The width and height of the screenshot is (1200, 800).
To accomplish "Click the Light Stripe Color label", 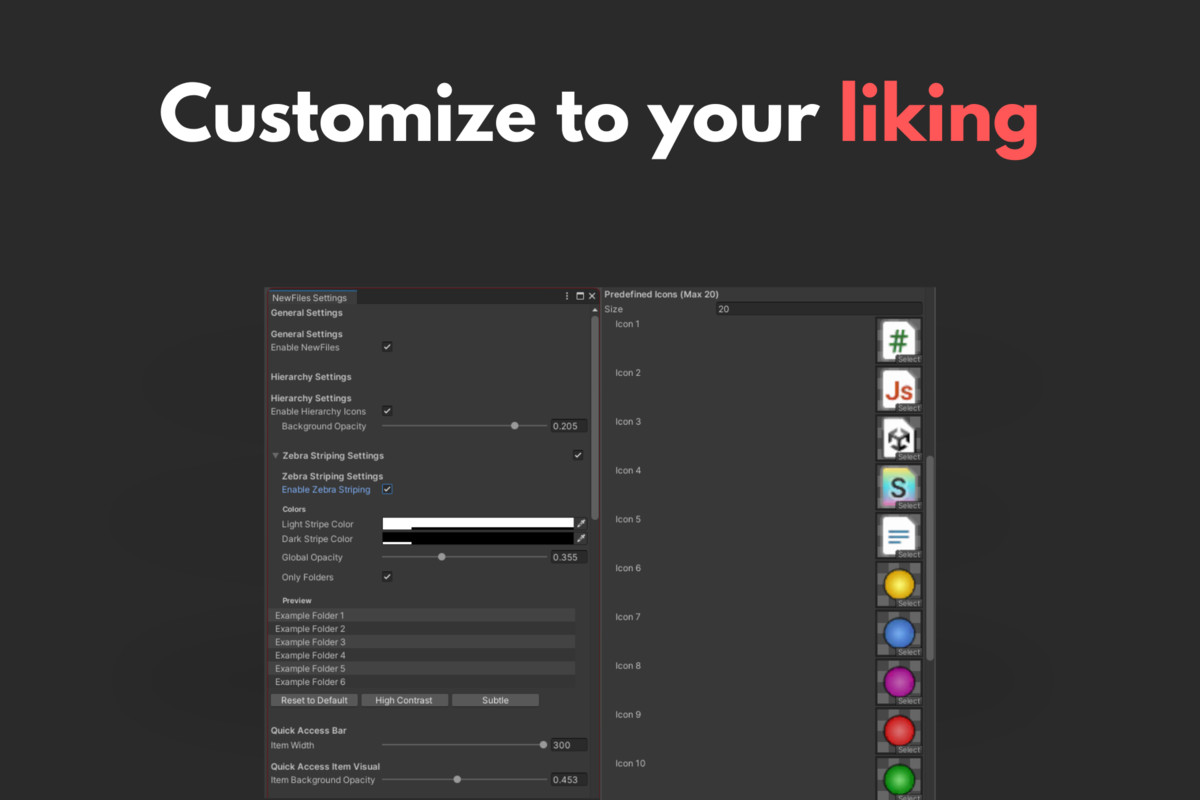I will 318,524.
